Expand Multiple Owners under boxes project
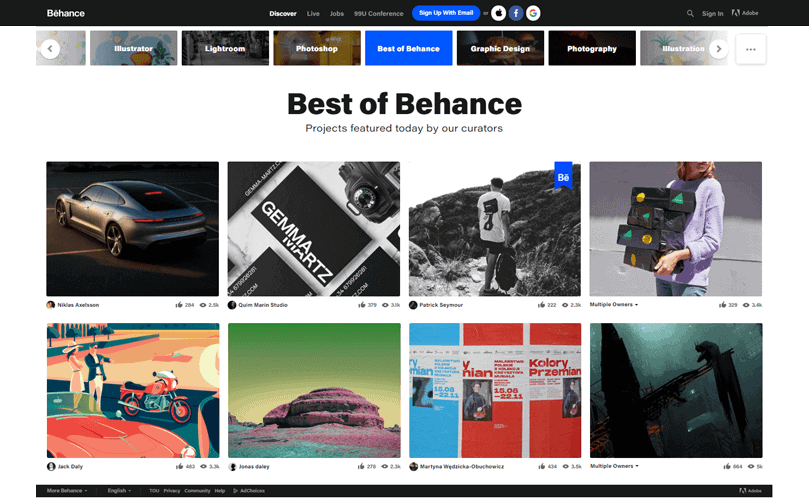 click(614, 304)
